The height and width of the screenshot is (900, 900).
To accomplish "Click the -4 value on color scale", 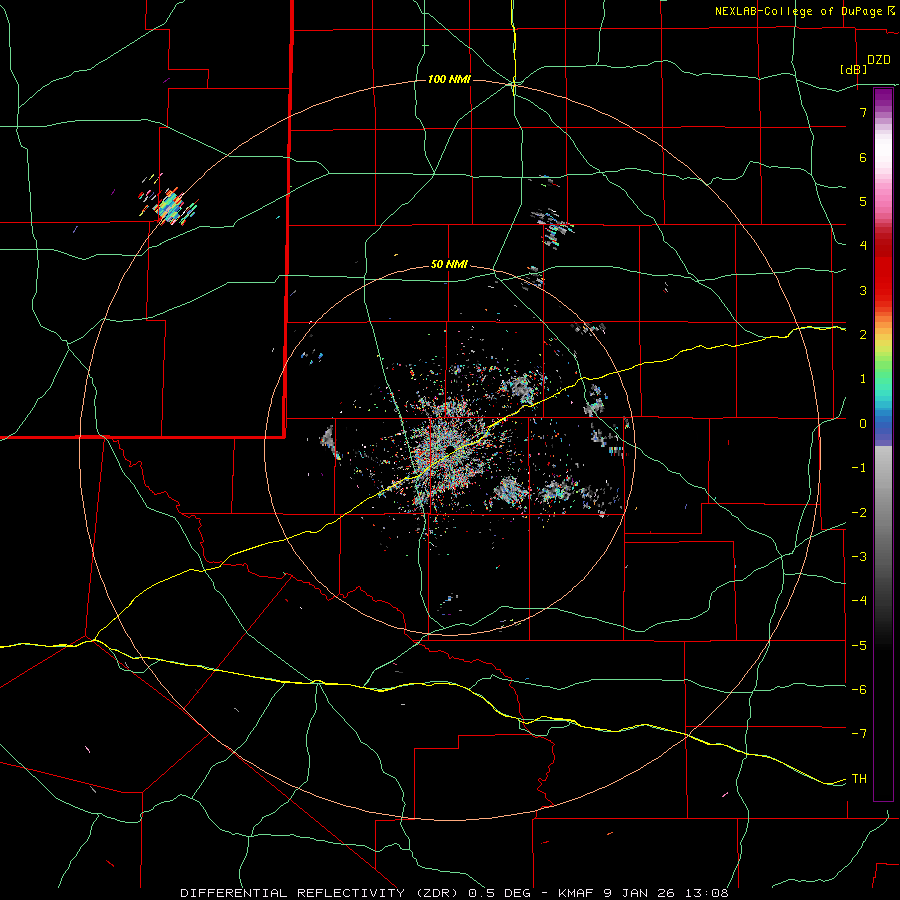I will pyautogui.click(x=859, y=600).
